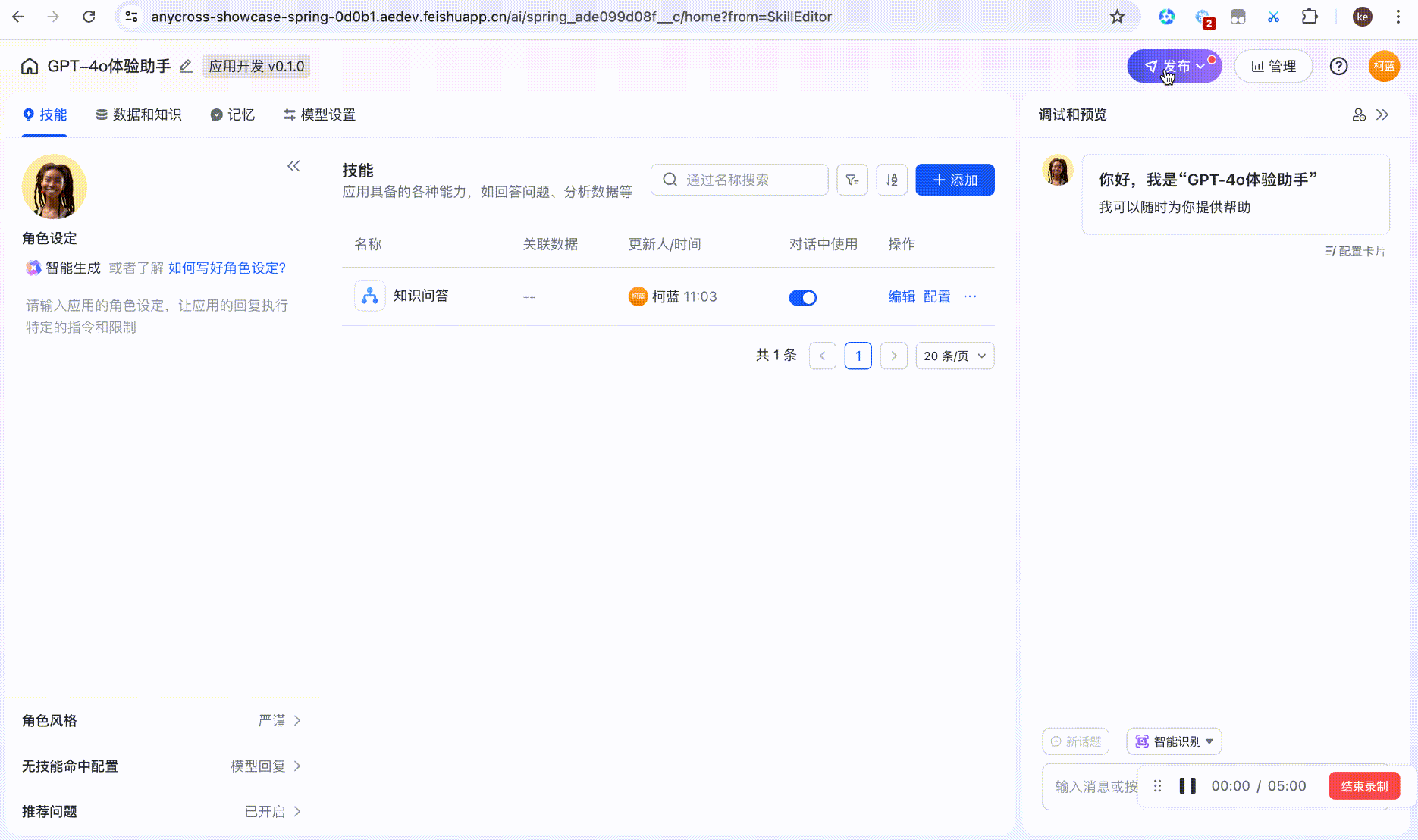Screen dimensions: 1418x840
Task: Click the skill filter icon
Action: (x=852, y=180)
